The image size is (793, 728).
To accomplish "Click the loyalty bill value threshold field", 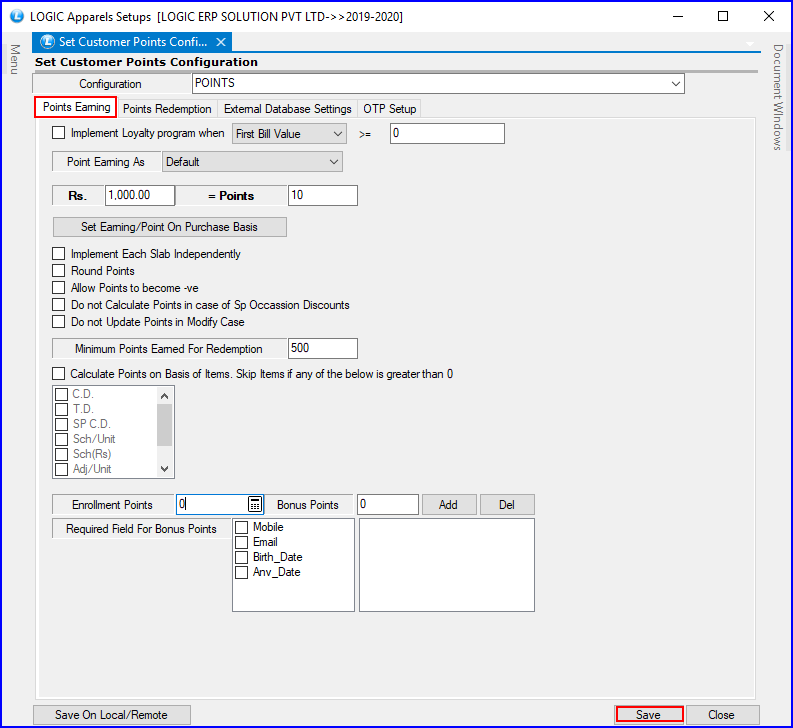I will tap(447, 134).
